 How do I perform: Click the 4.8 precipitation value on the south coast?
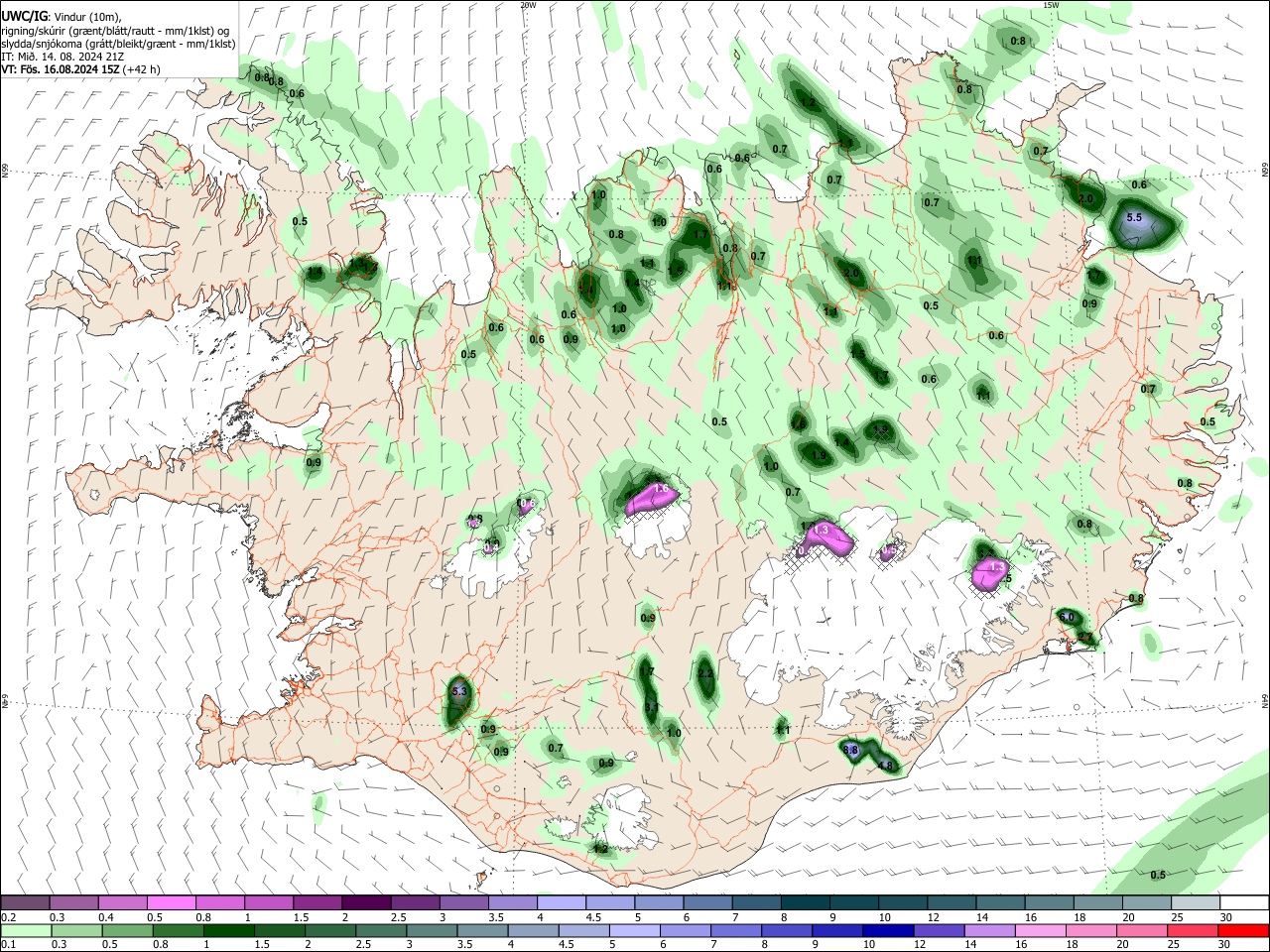(886, 766)
